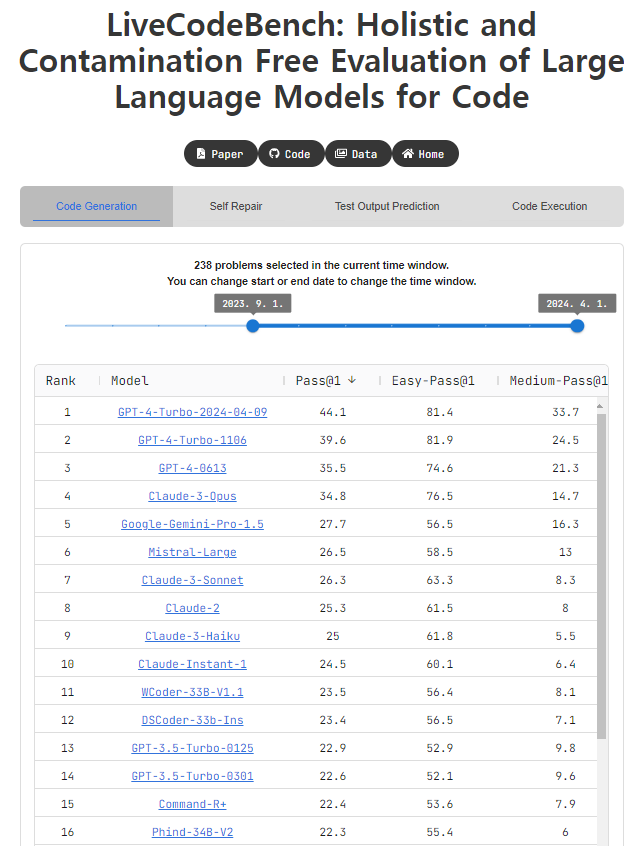Viewport: 624px width, 846px height.
Task: Open the GitHub Code button
Action: pos(291,154)
